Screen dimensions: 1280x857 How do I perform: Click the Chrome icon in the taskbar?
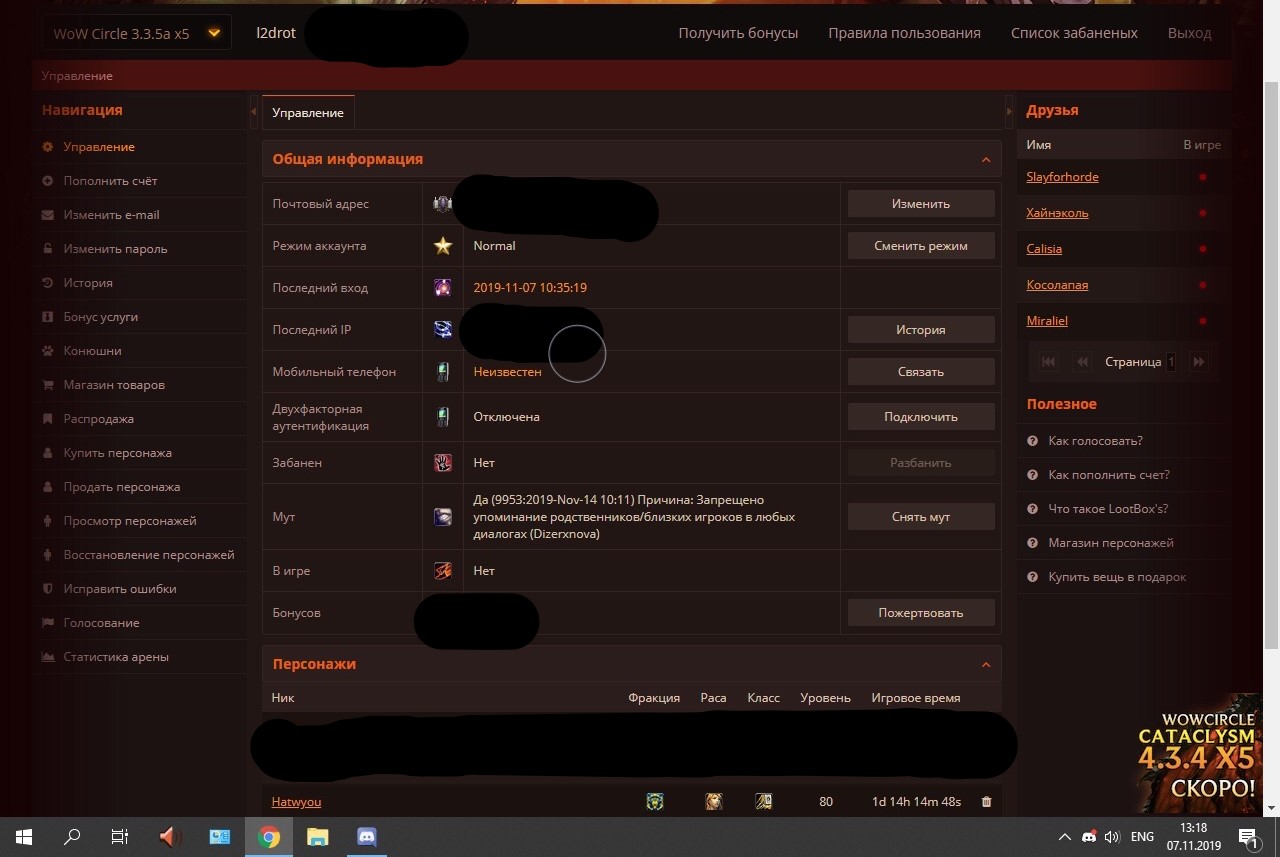268,836
